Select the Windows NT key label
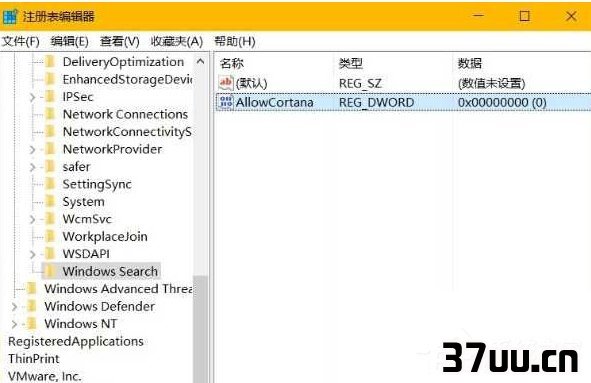591x383 pixels. coord(81,323)
